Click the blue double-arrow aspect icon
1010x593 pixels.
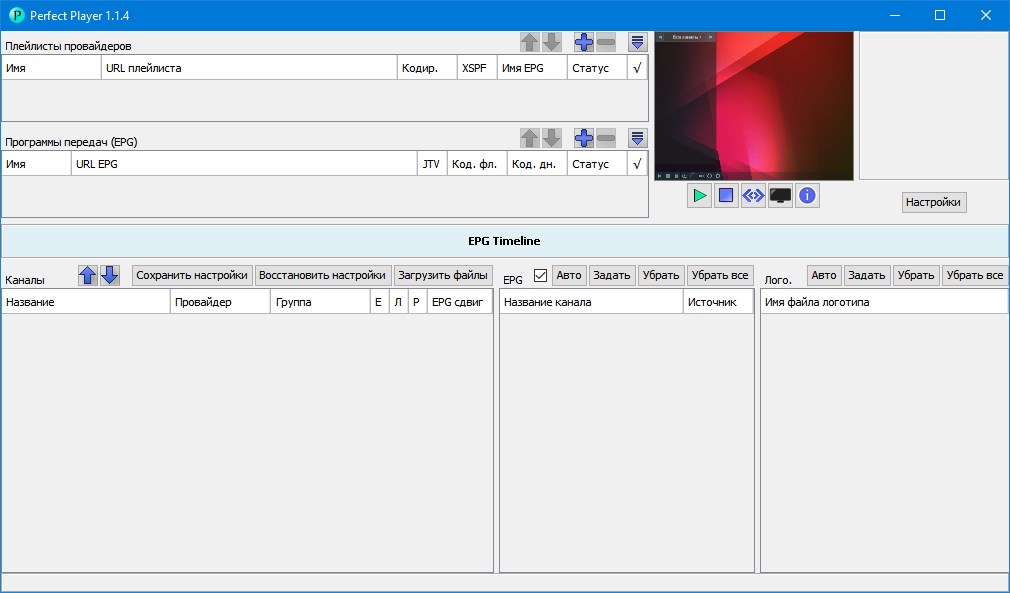(x=753, y=196)
